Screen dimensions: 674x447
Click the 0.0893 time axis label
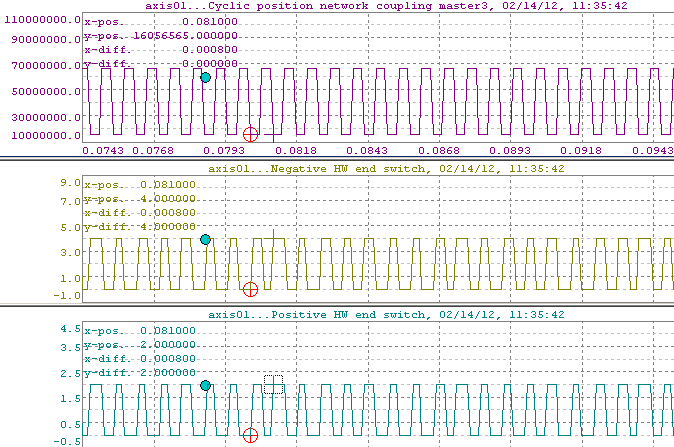coord(510,151)
